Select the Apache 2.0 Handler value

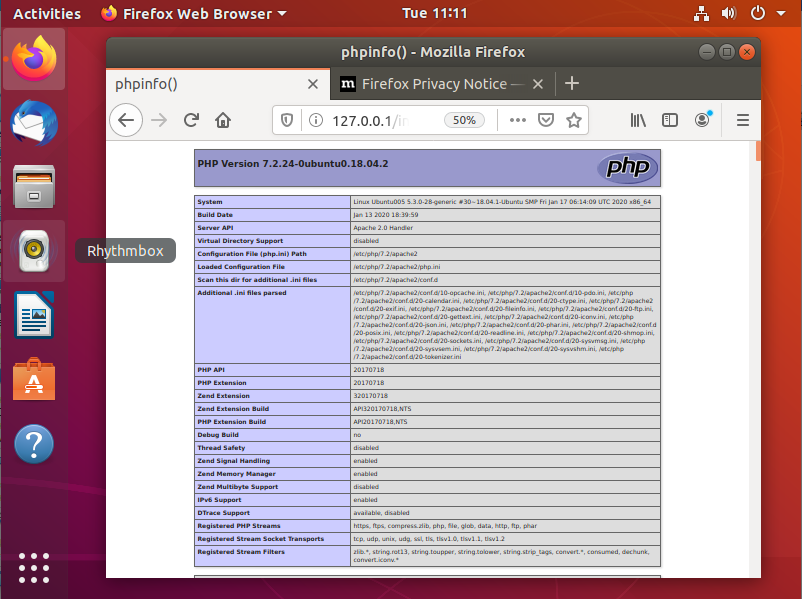coord(383,228)
